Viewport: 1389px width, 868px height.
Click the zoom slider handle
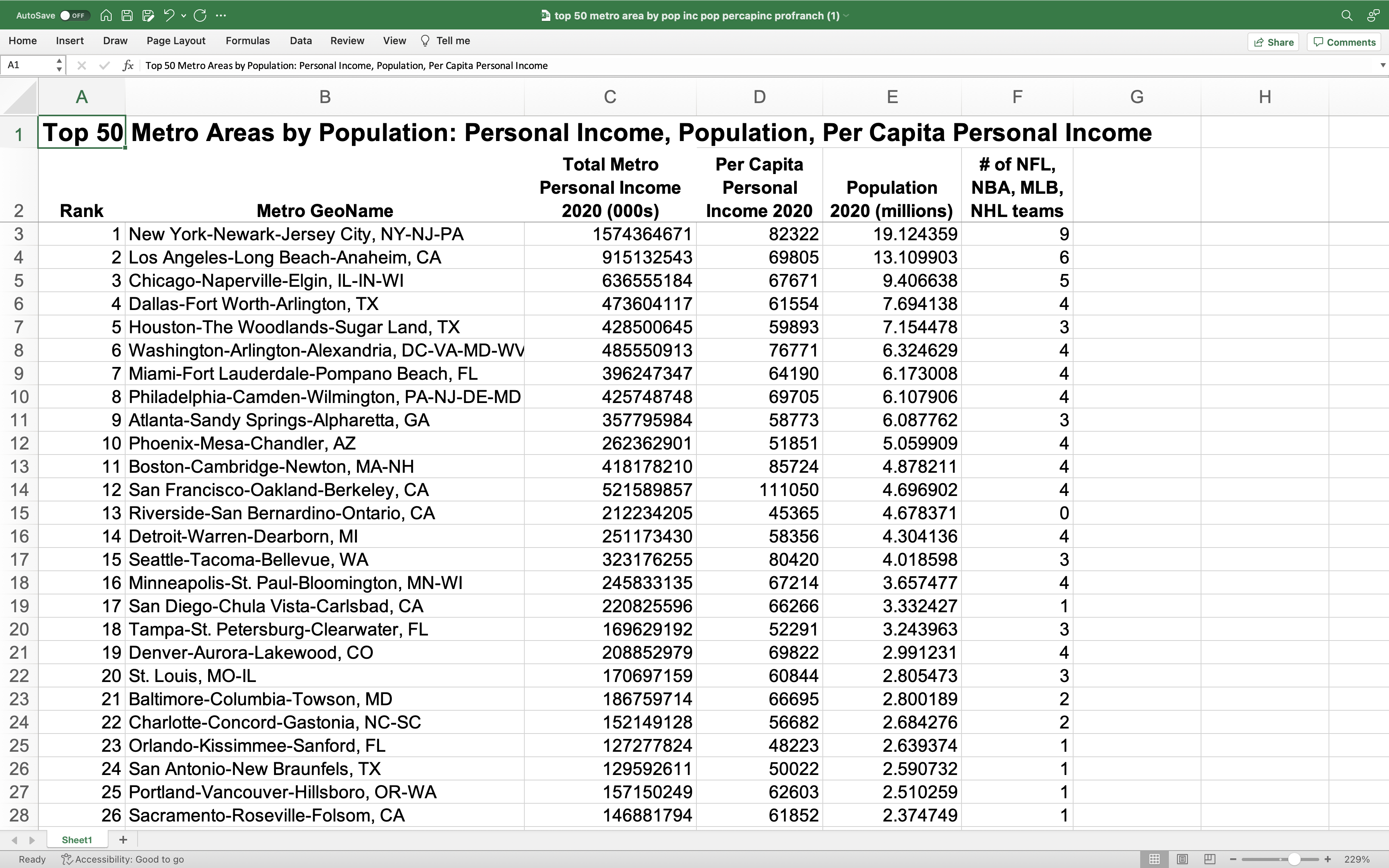1294,859
